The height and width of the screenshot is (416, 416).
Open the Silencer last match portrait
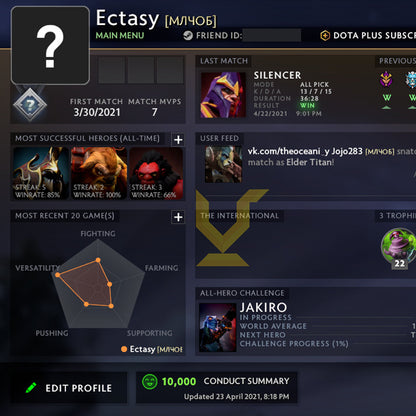[223, 95]
